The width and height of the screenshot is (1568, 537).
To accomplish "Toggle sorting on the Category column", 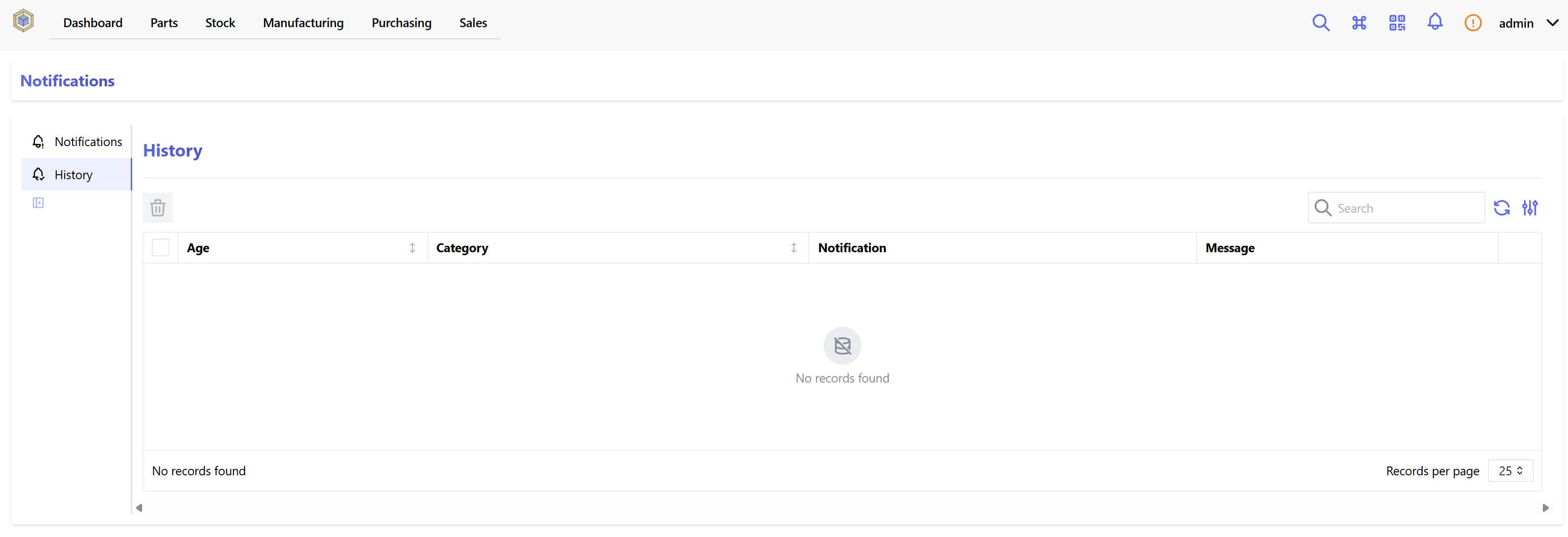I will (794, 248).
